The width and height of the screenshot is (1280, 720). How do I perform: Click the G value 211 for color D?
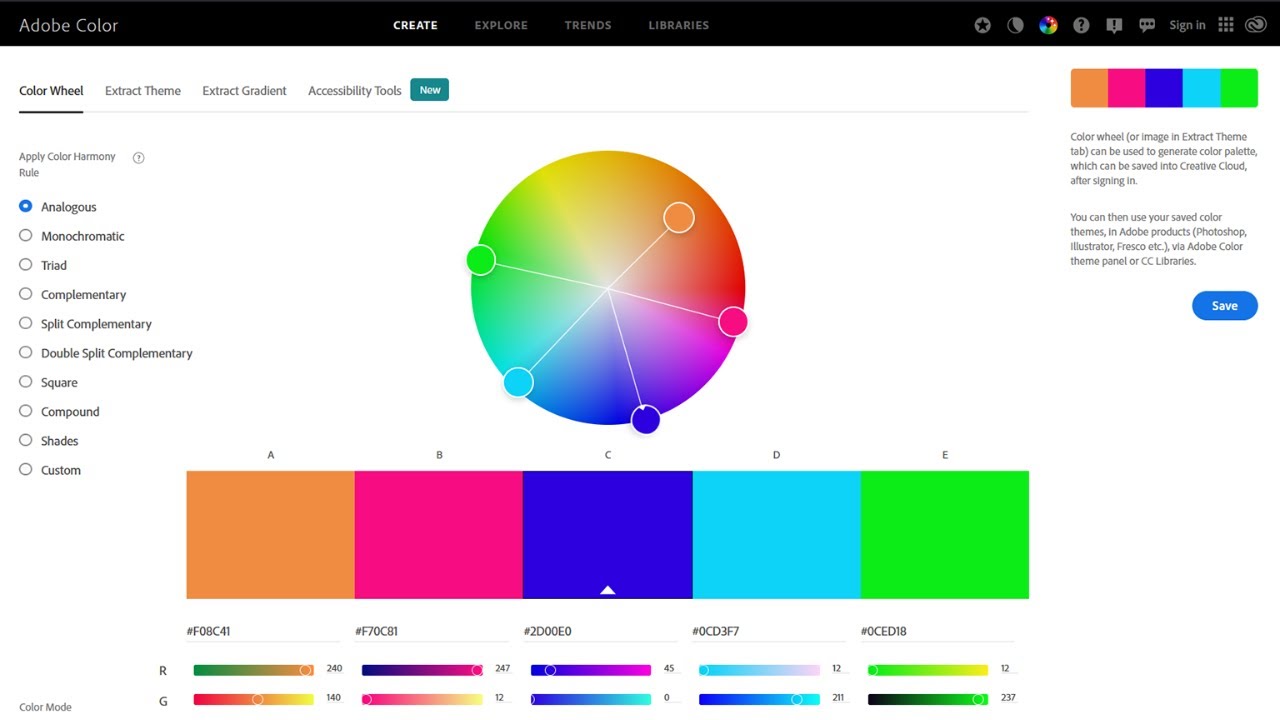click(x=840, y=697)
